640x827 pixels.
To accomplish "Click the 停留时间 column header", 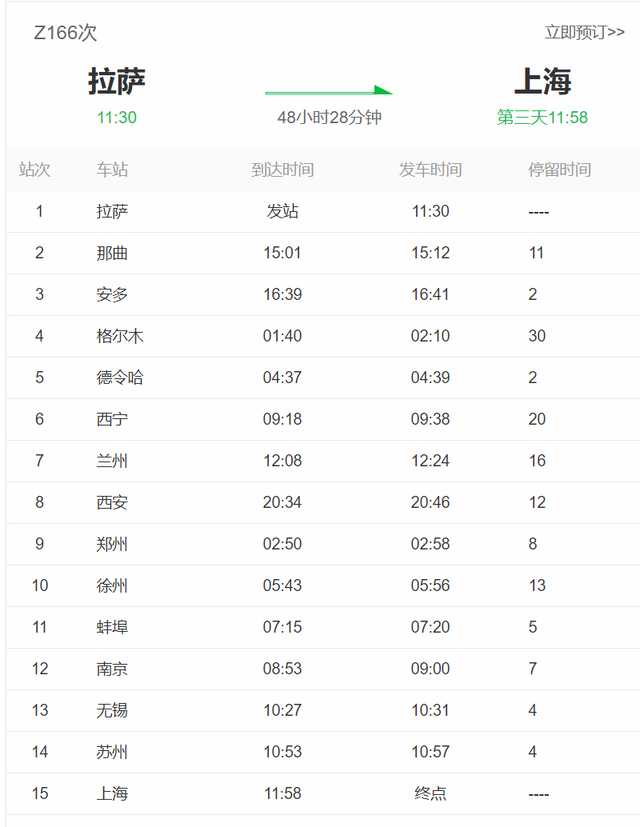I will (x=559, y=170).
